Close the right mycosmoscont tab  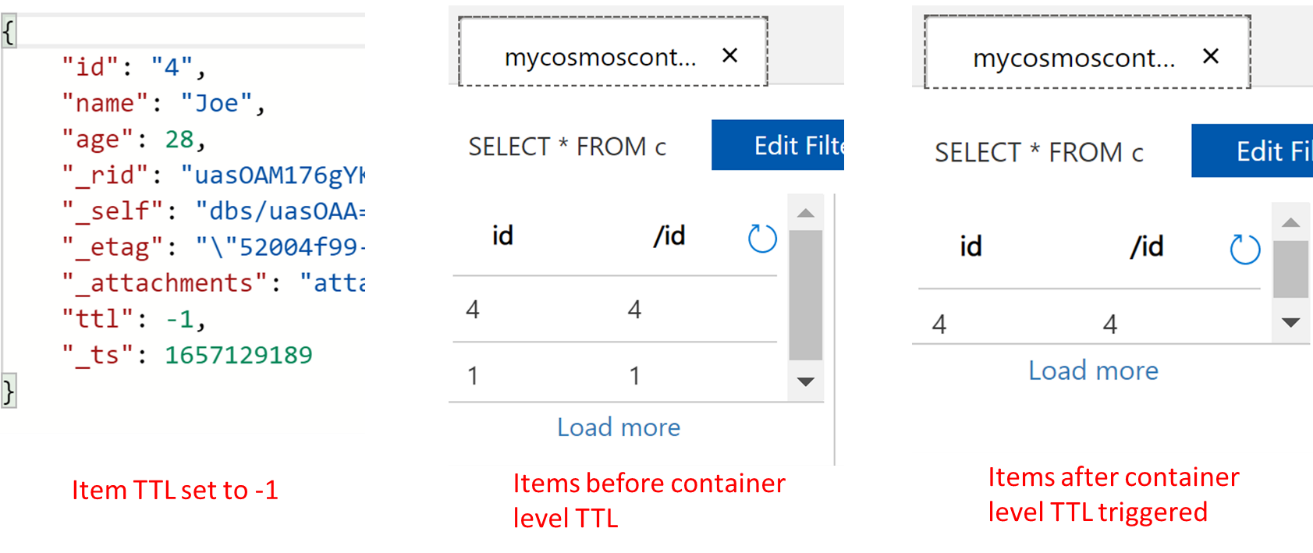tap(1210, 56)
